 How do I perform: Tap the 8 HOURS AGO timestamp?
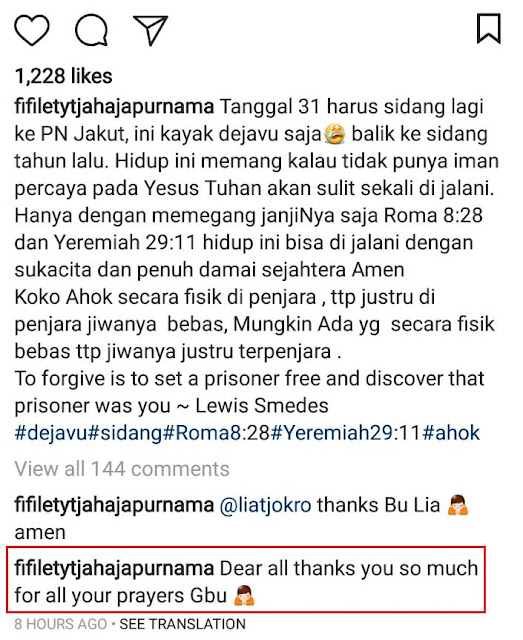pyautogui.click(x=61, y=624)
